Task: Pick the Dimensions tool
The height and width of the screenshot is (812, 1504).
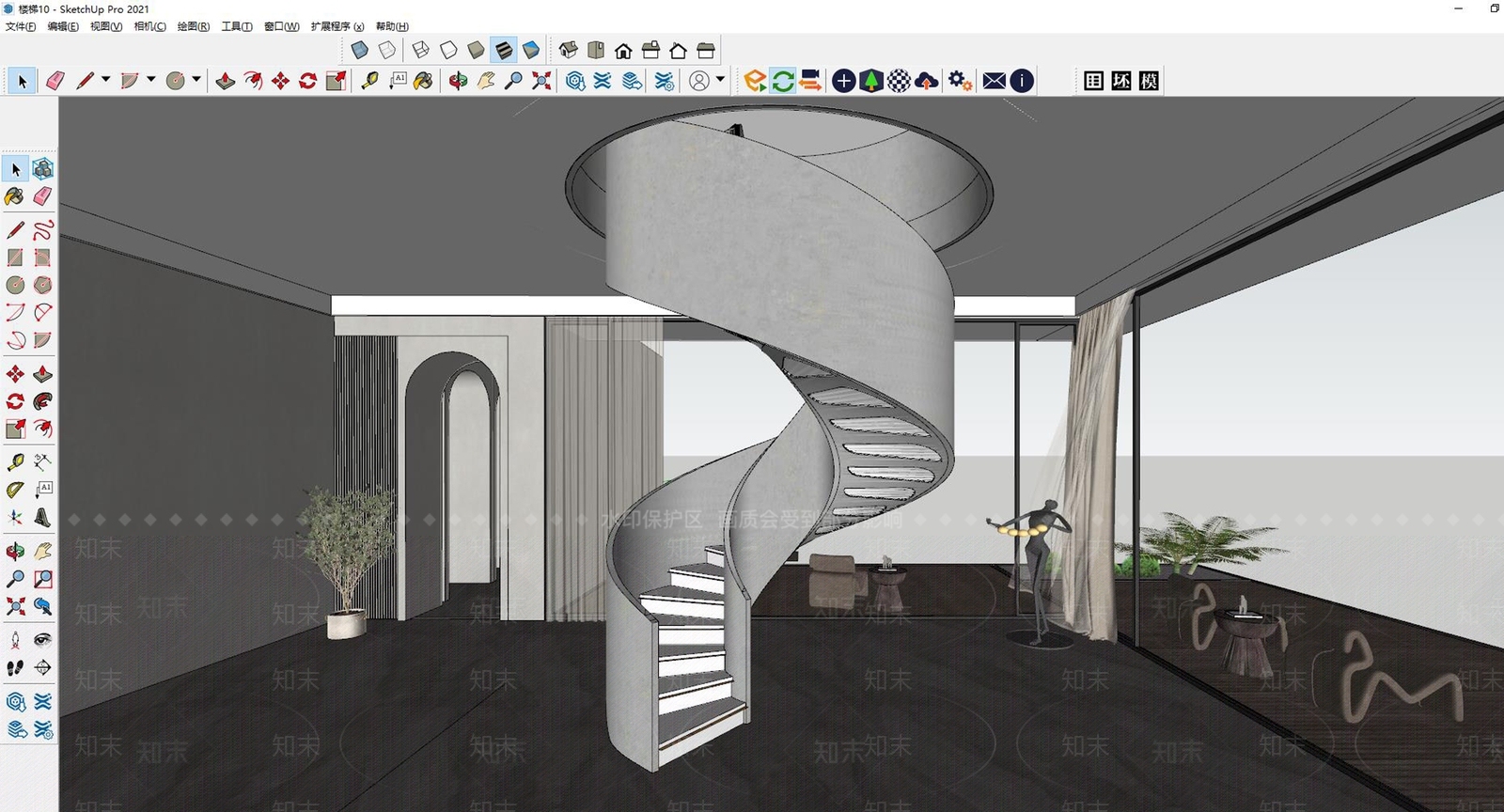Action: click(42, 461)
